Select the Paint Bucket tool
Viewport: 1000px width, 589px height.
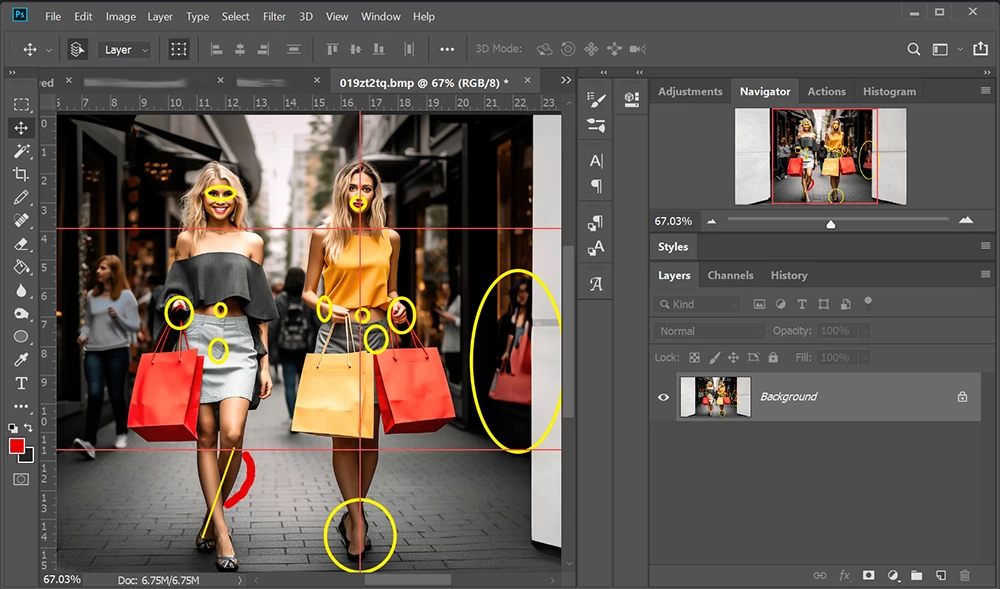[21, 267]
